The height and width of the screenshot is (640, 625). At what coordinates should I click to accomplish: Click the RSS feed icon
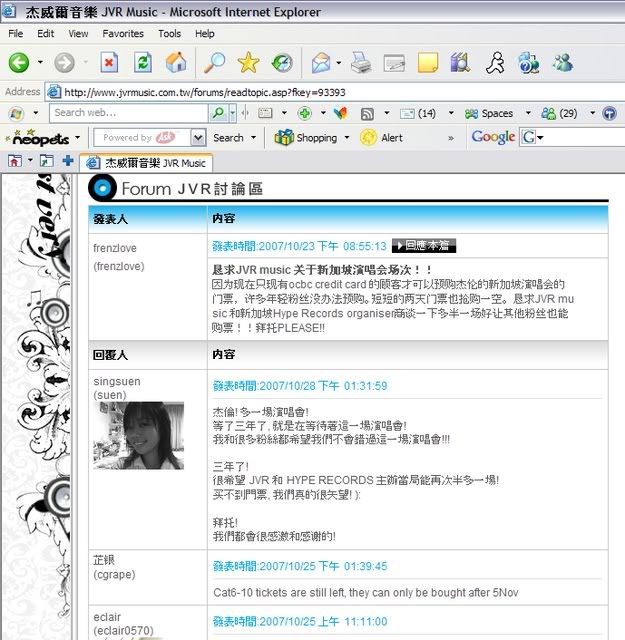coord(367,114)
